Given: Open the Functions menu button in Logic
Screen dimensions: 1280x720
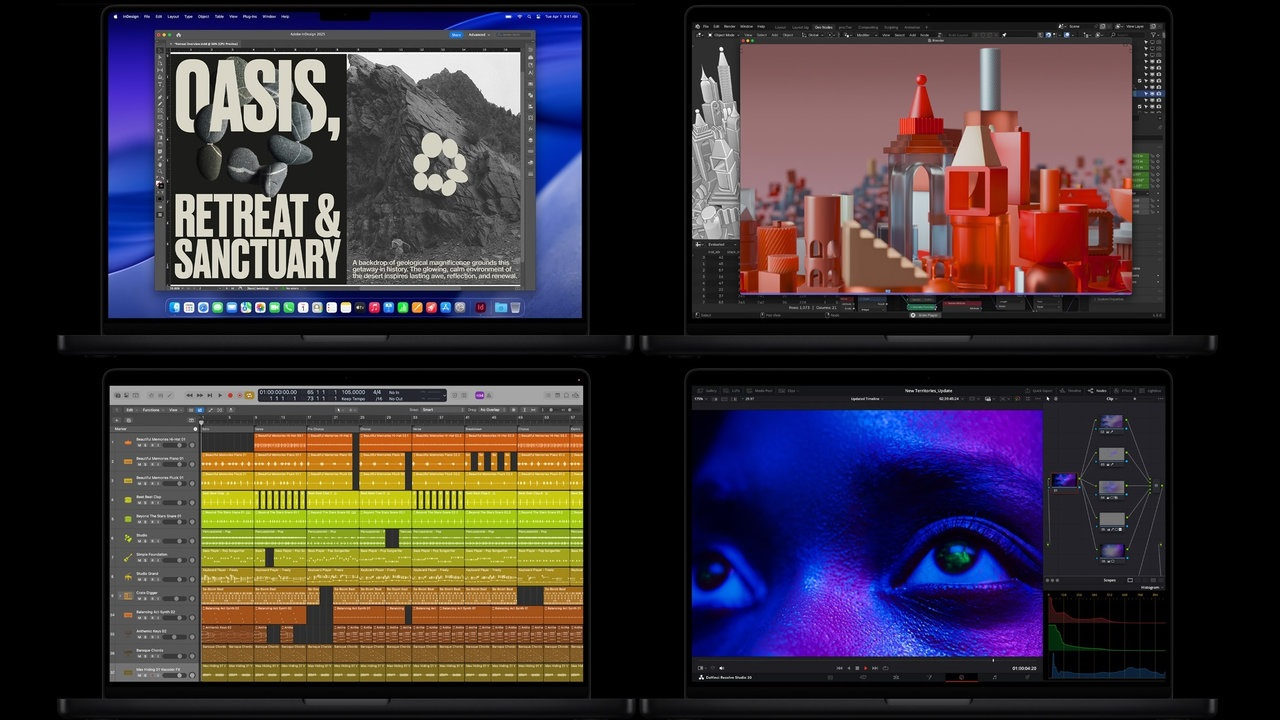Looking at the screenshot, I should tap(152, 410).
